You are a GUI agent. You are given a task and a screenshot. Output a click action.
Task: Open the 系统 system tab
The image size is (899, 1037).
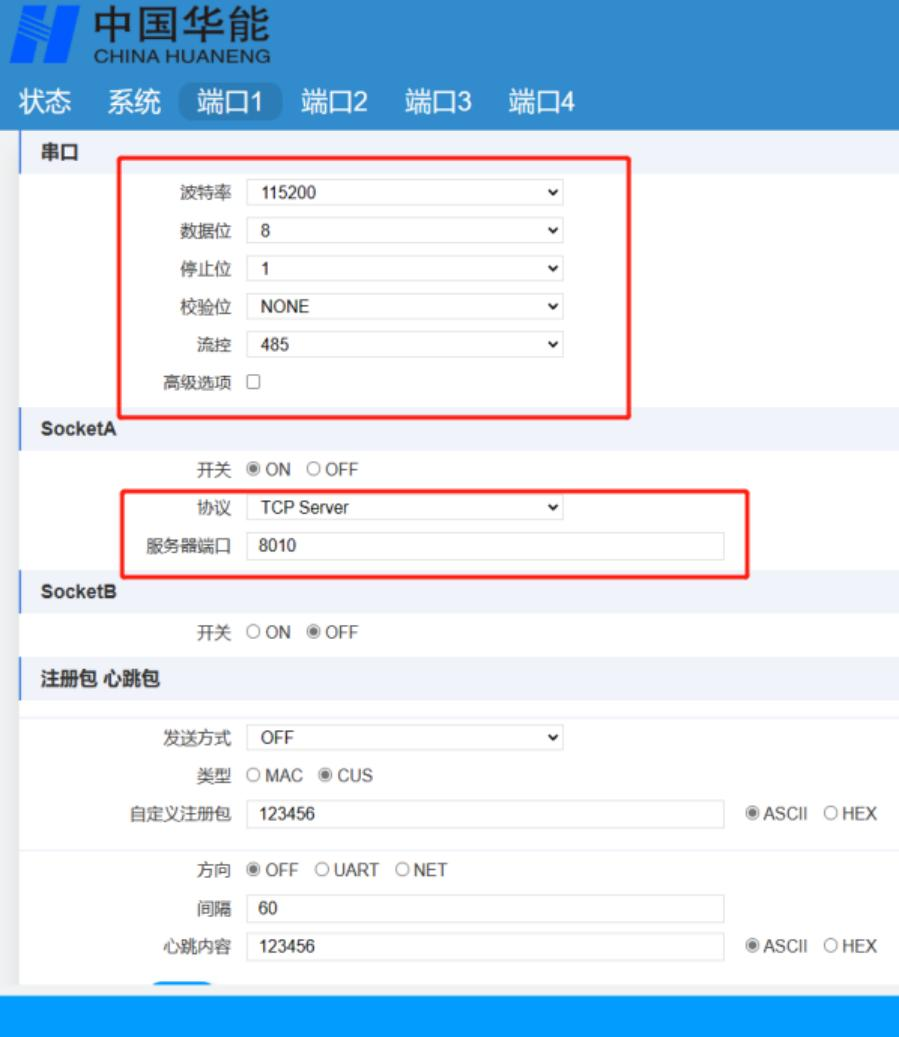coord(134,102)
